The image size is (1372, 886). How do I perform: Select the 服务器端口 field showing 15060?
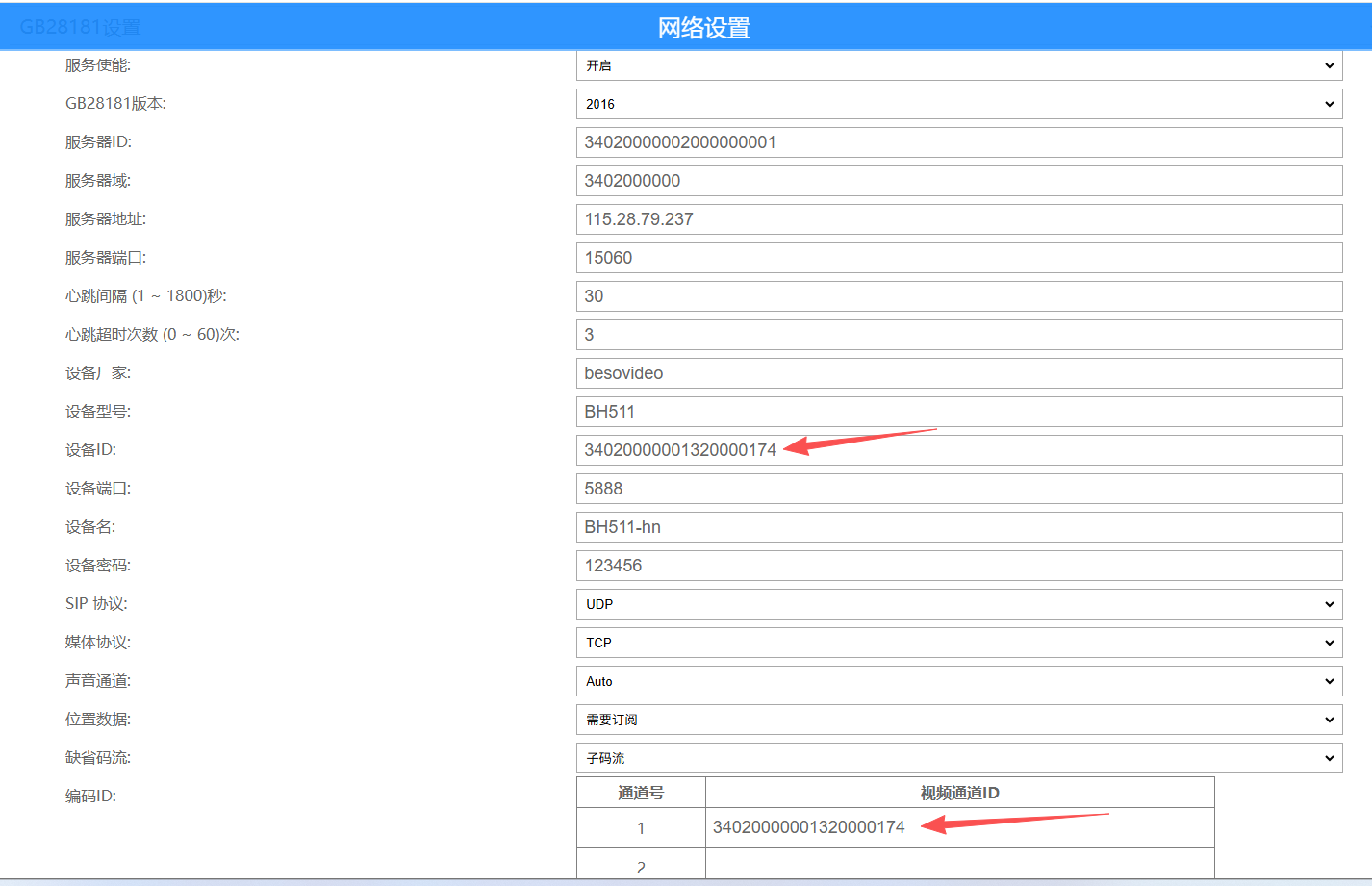(958, 258)
